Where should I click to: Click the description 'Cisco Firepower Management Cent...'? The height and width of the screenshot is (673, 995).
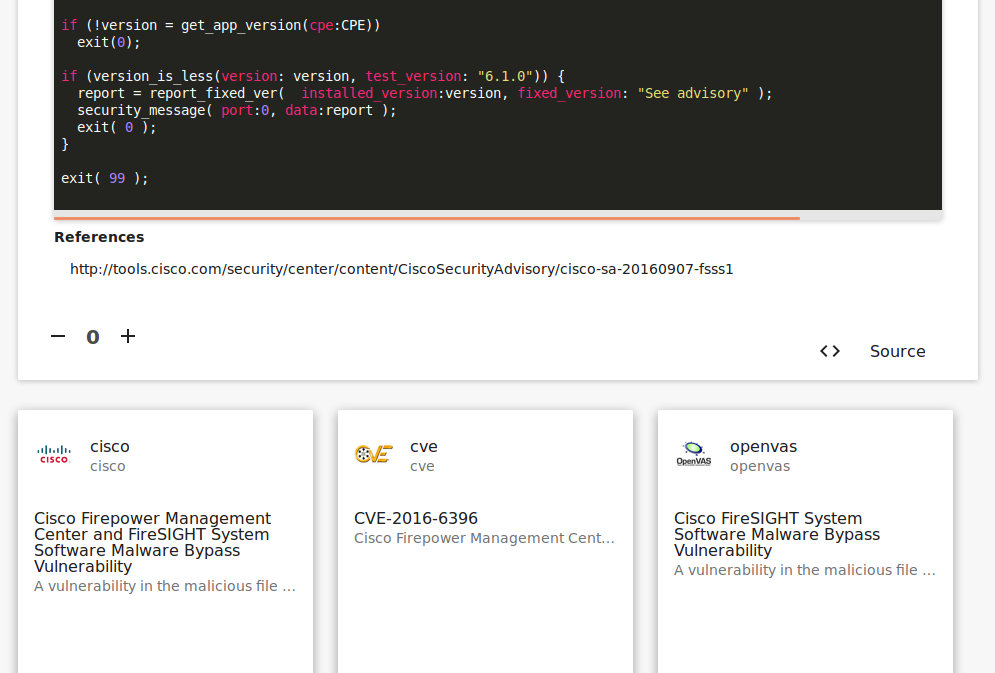(484, 538)
